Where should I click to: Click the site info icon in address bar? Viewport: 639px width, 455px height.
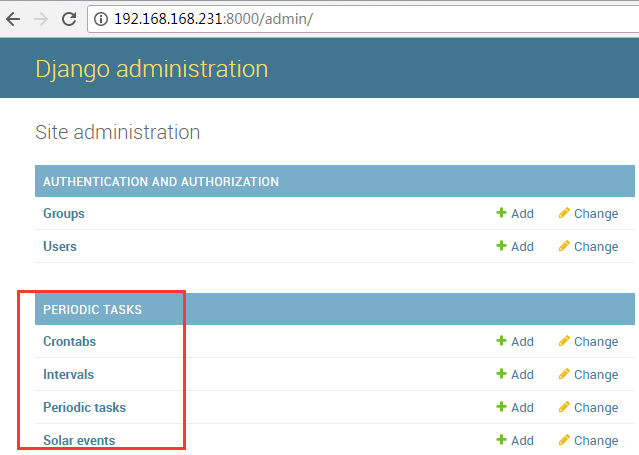101,19
